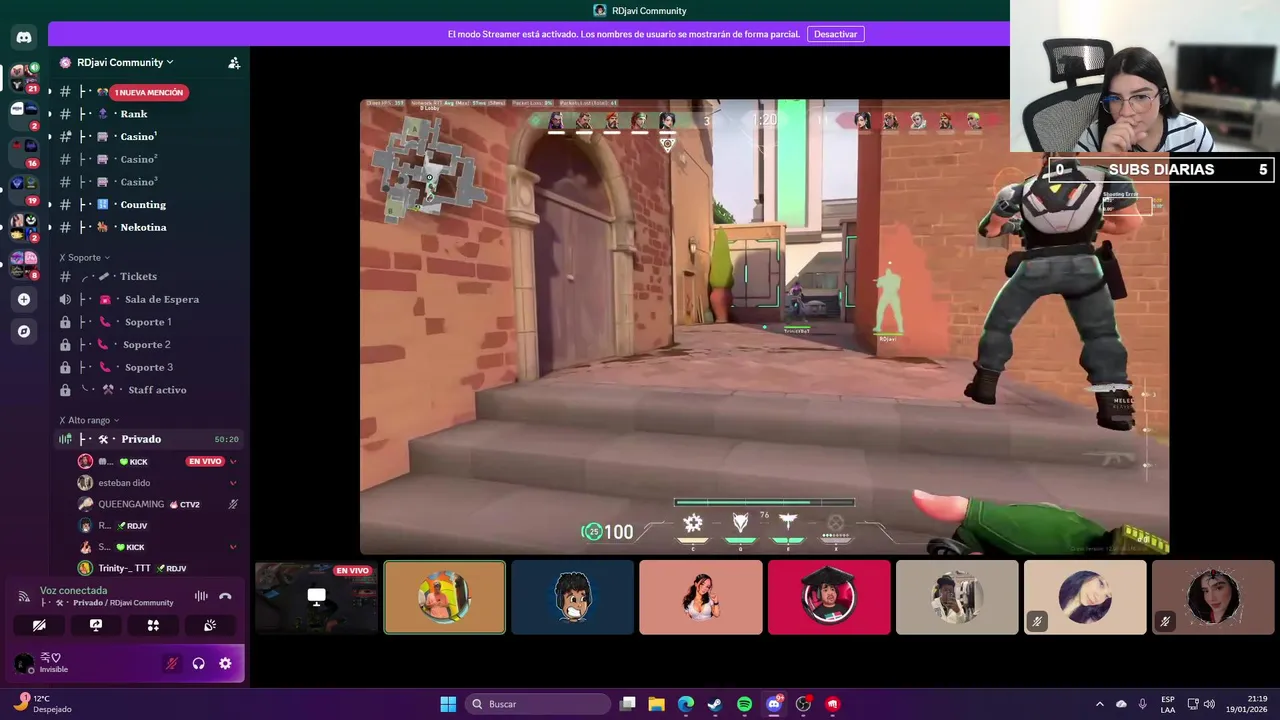The width and height of the screenshot is (1280, 720).
Task: Expand chevron beside EN VIVO user
Action: [x=233, y=461]
